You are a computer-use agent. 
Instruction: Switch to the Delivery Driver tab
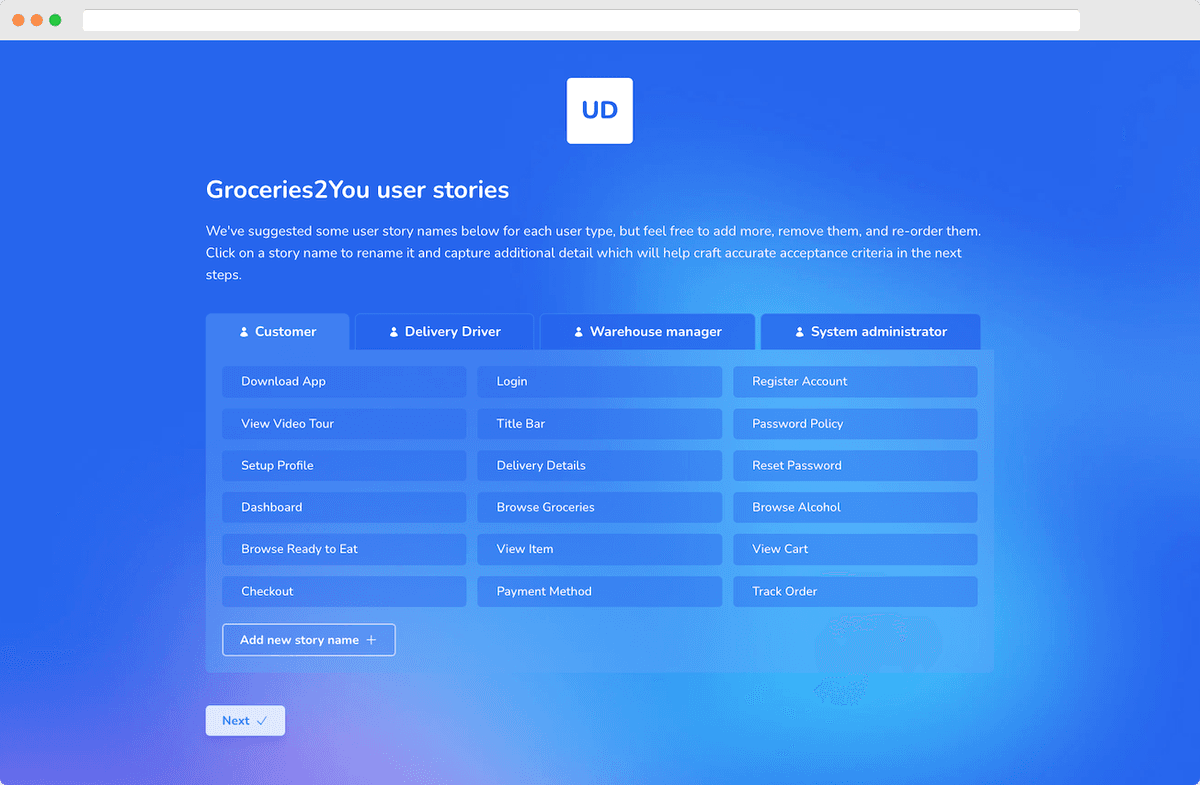coord(443,331)
